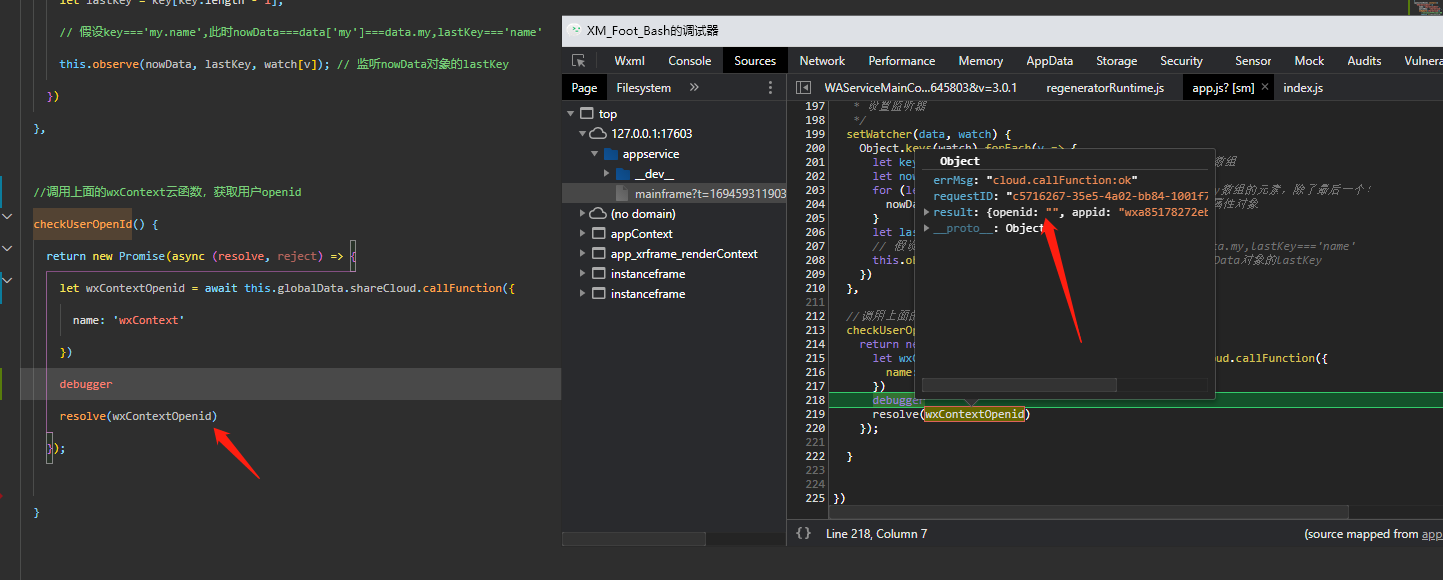This screenshot has height=580, width=1443.
Task: Click the Line 218, Column 7 status text
Action: coord(876,534)
